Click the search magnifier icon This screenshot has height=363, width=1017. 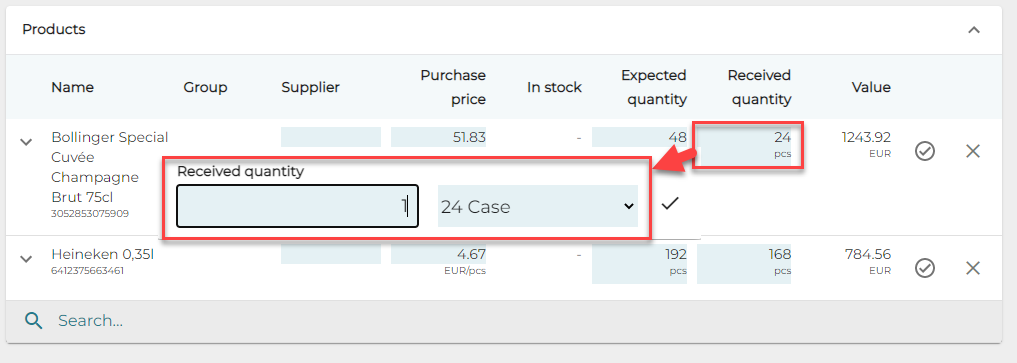point(34,320)
